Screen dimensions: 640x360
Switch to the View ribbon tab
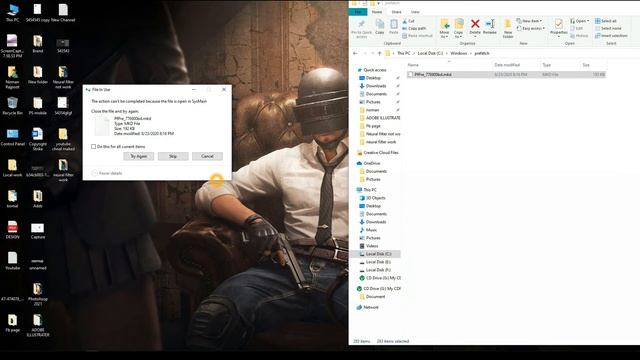tap(415, 12)
